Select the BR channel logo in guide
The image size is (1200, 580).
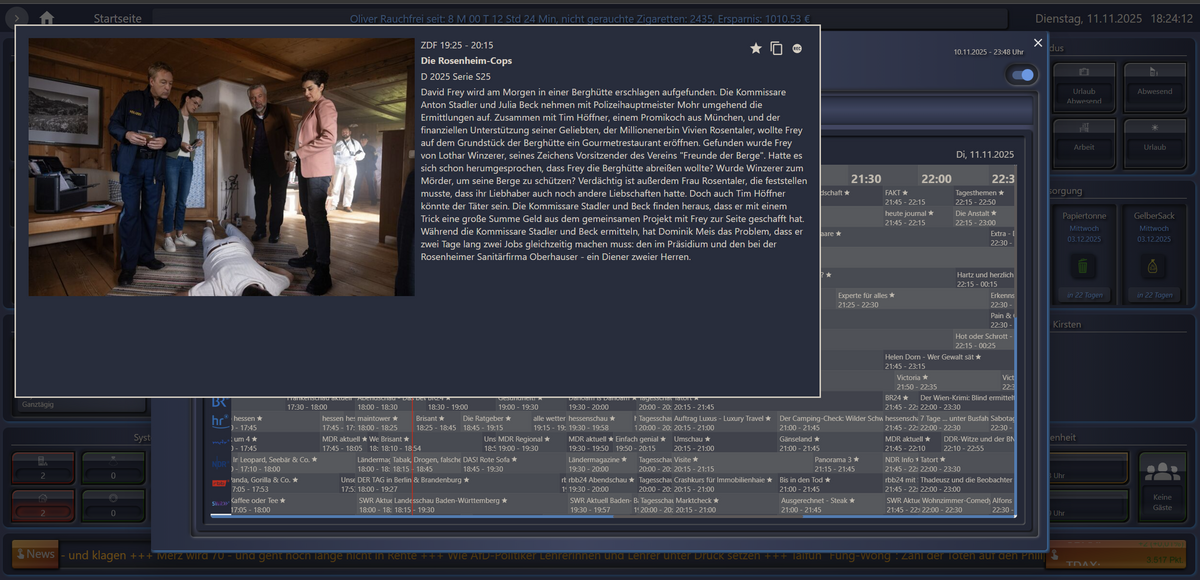(219, 402)
